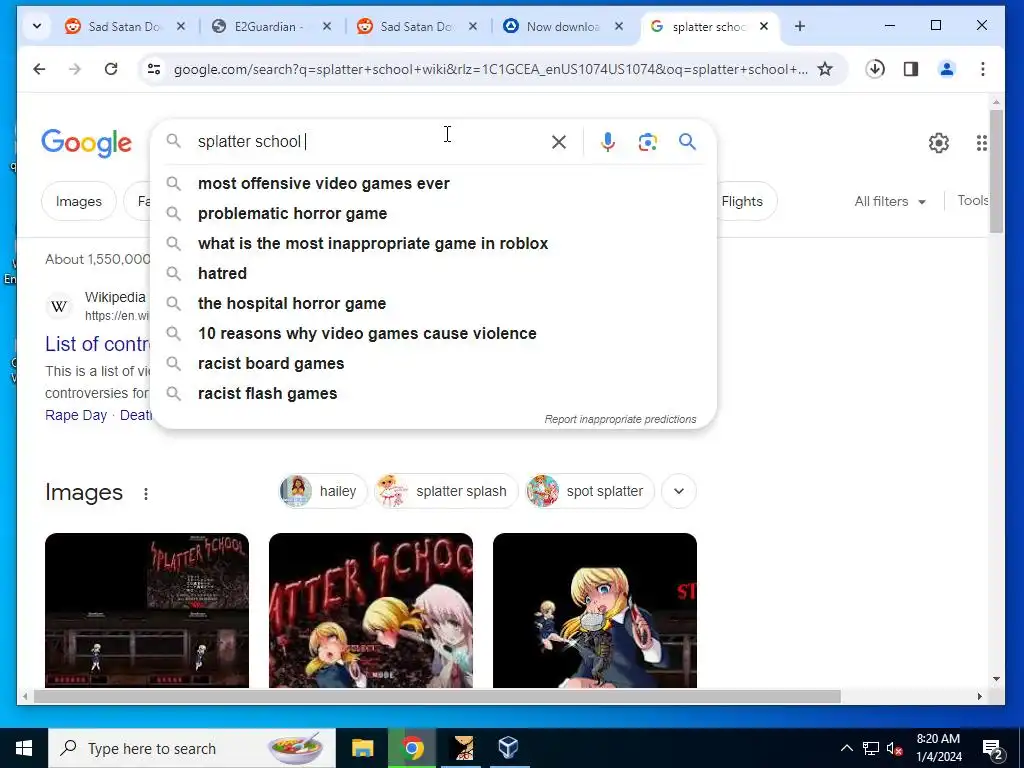
Task: Expand the All filters dropdown
Action: [890, 201]
